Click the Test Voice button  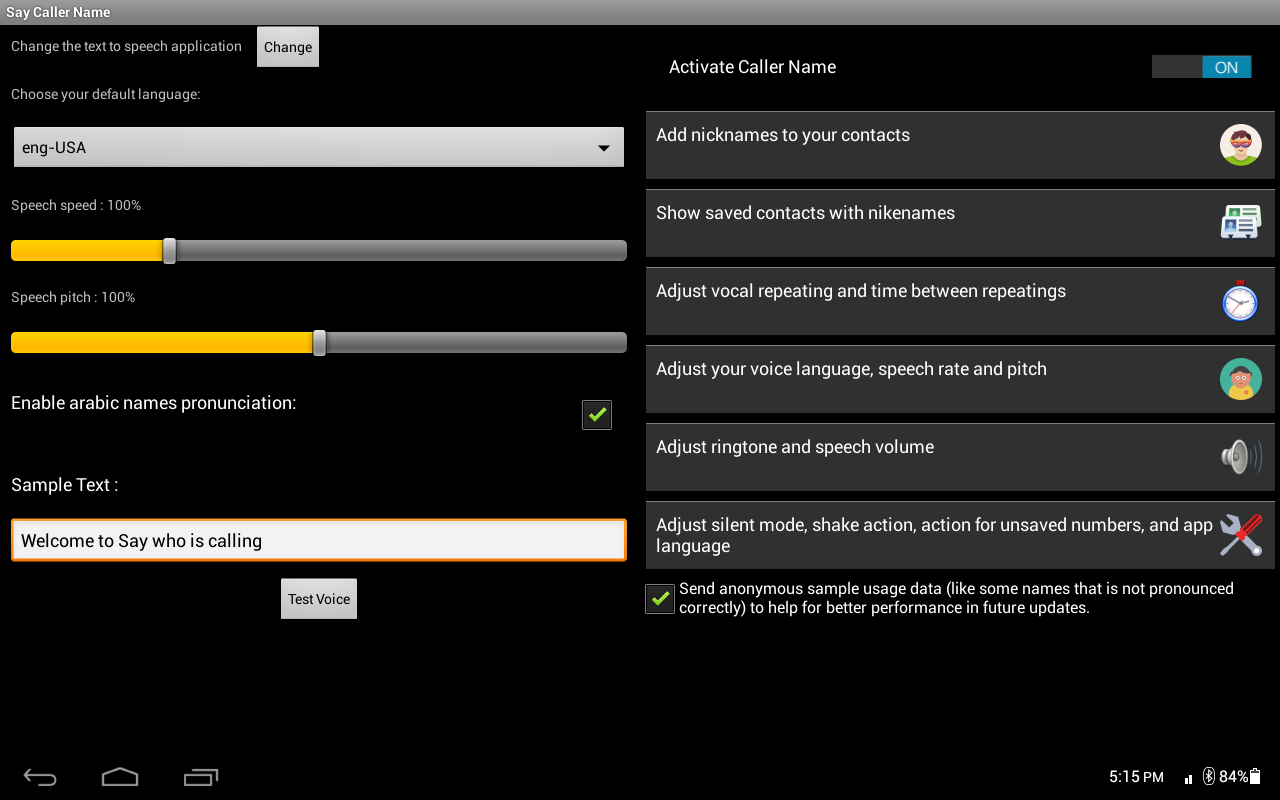[319, 599]
